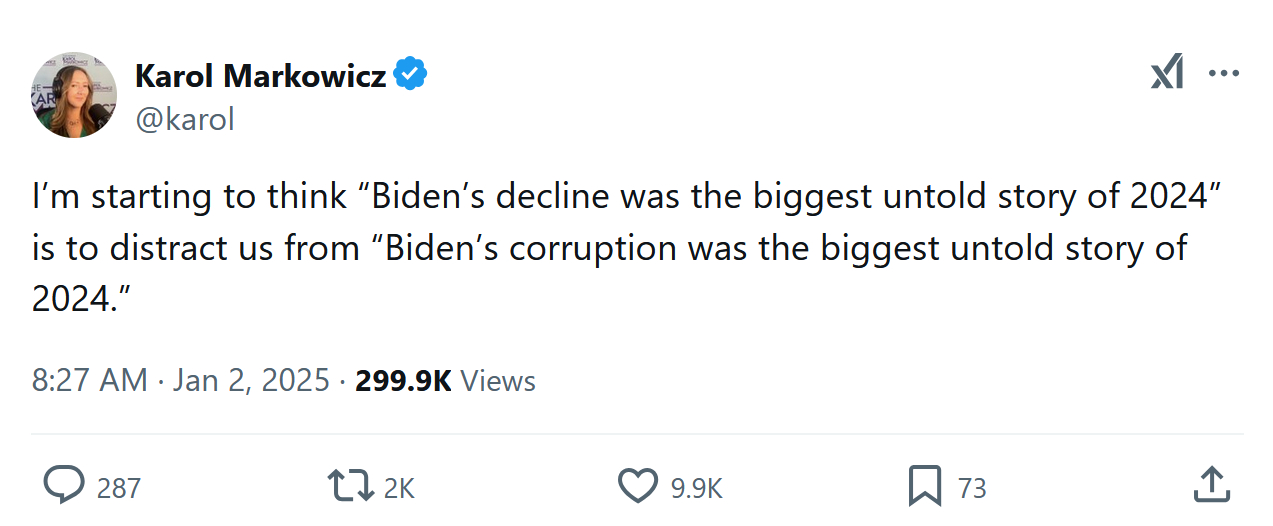Click the 287 replies count
The width and height of the screenshot is (1273, 526).
[x=119, y=488]
